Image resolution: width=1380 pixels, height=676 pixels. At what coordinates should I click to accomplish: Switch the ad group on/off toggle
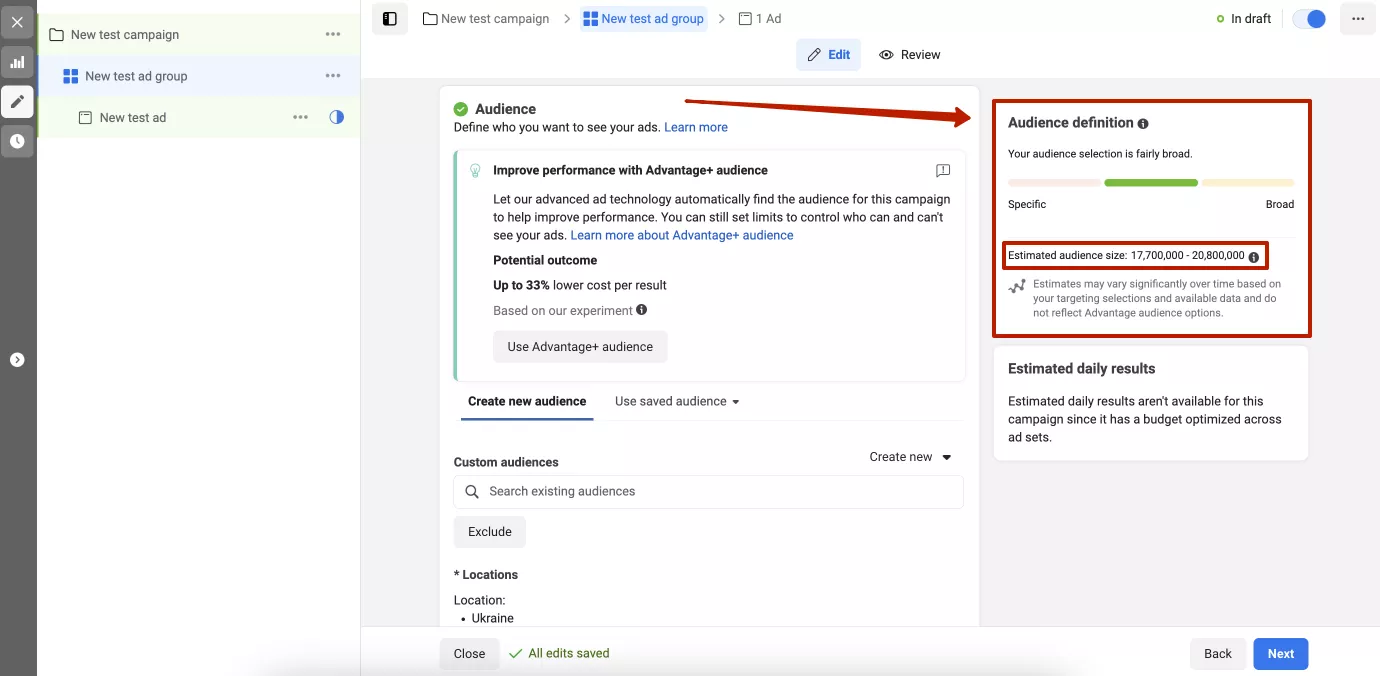[1309, 19]
